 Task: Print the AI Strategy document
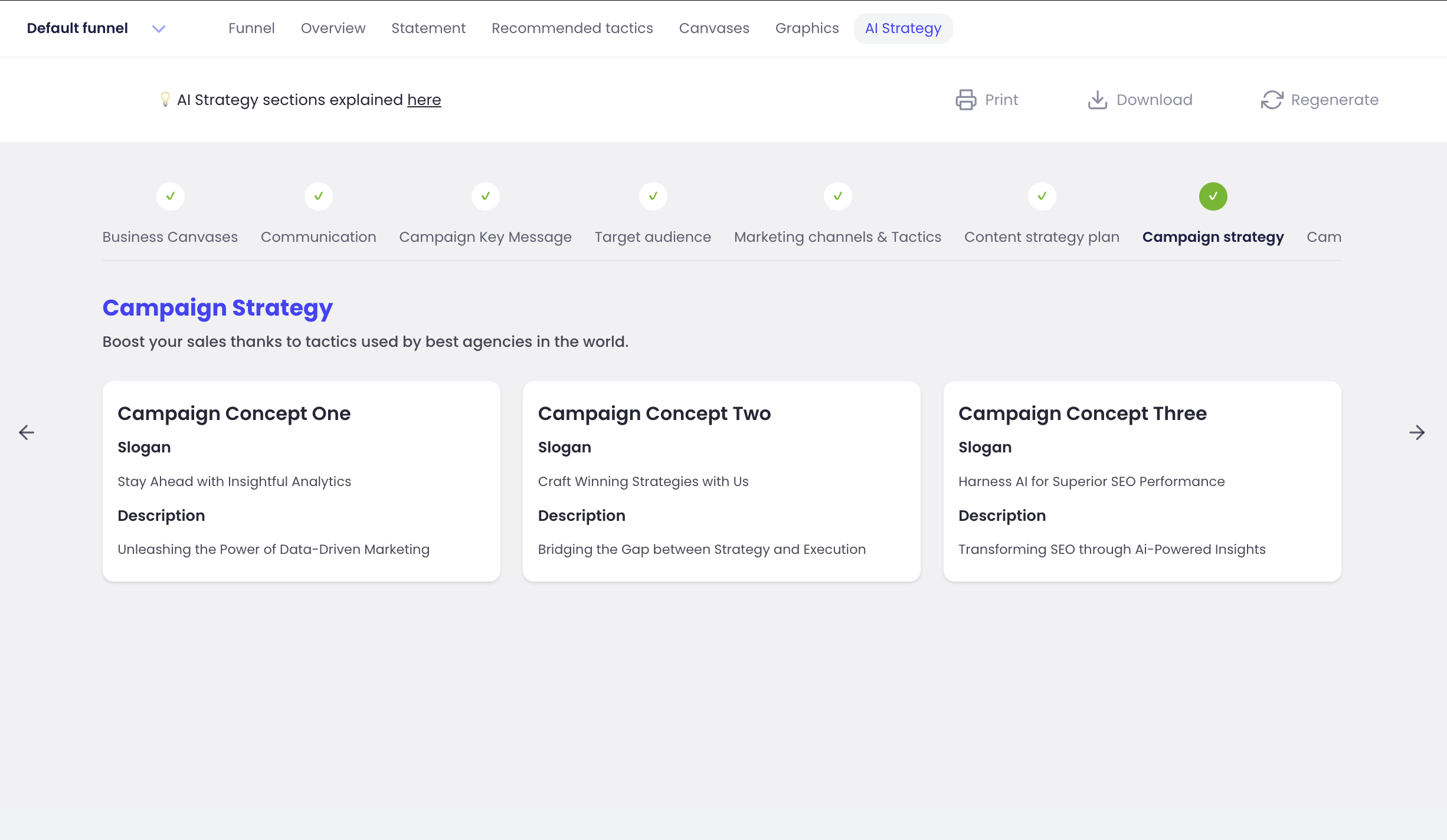(x=987, y=99)
